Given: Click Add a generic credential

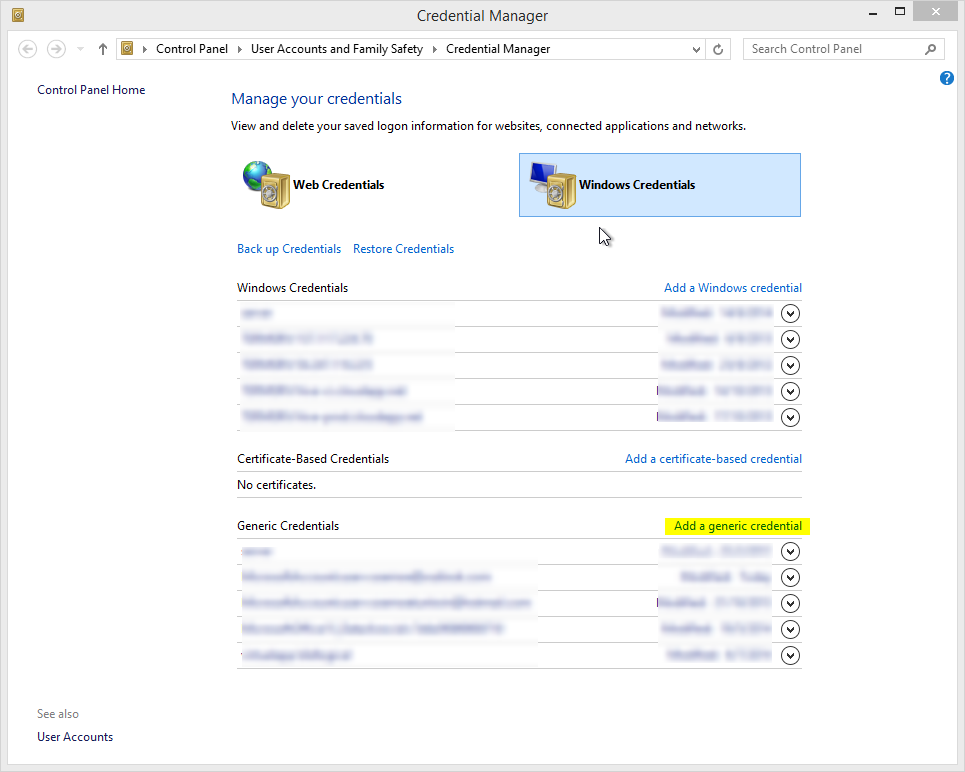Looking at the screenshot, I should (x=737, y=526).
